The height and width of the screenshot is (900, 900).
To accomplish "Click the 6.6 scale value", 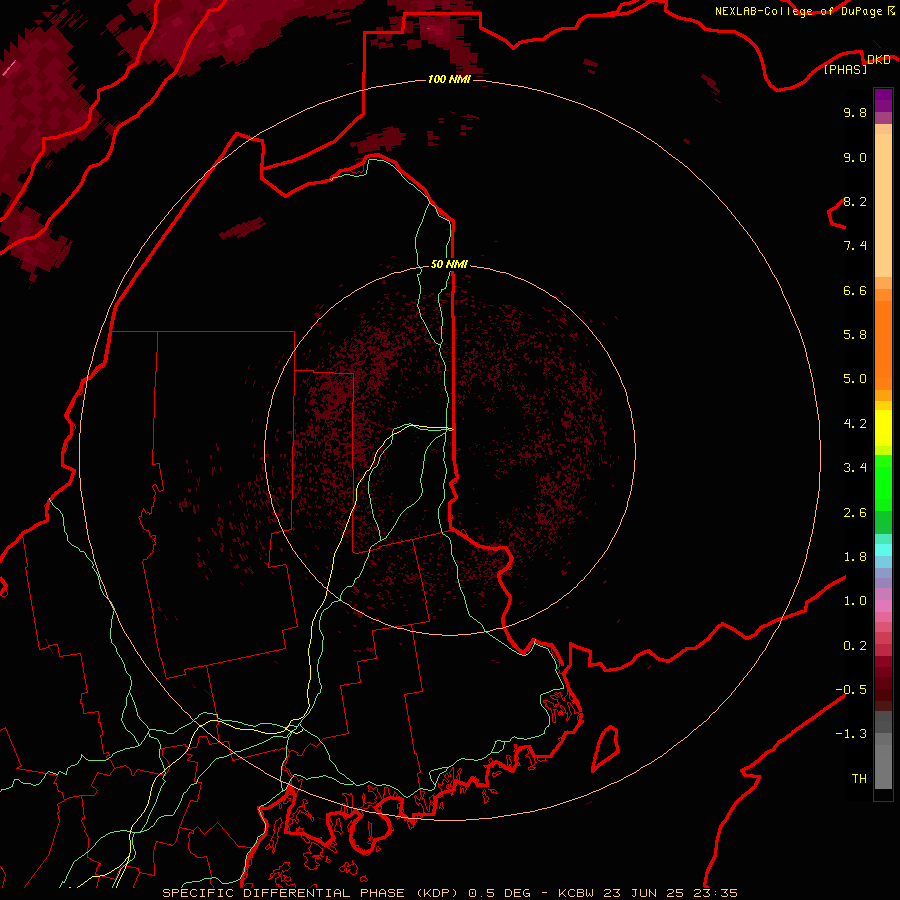I will click(x=855, y=290).
